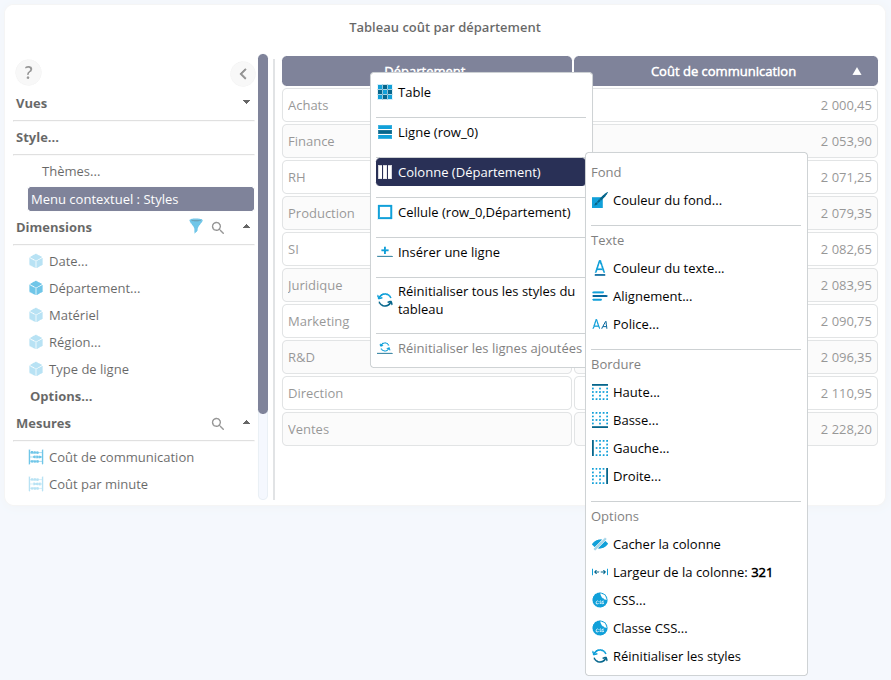The height and width of the screenshot is (680, 891).
Task: Toggle sort arrow on Coût de communication
Action: coord(857,72)
